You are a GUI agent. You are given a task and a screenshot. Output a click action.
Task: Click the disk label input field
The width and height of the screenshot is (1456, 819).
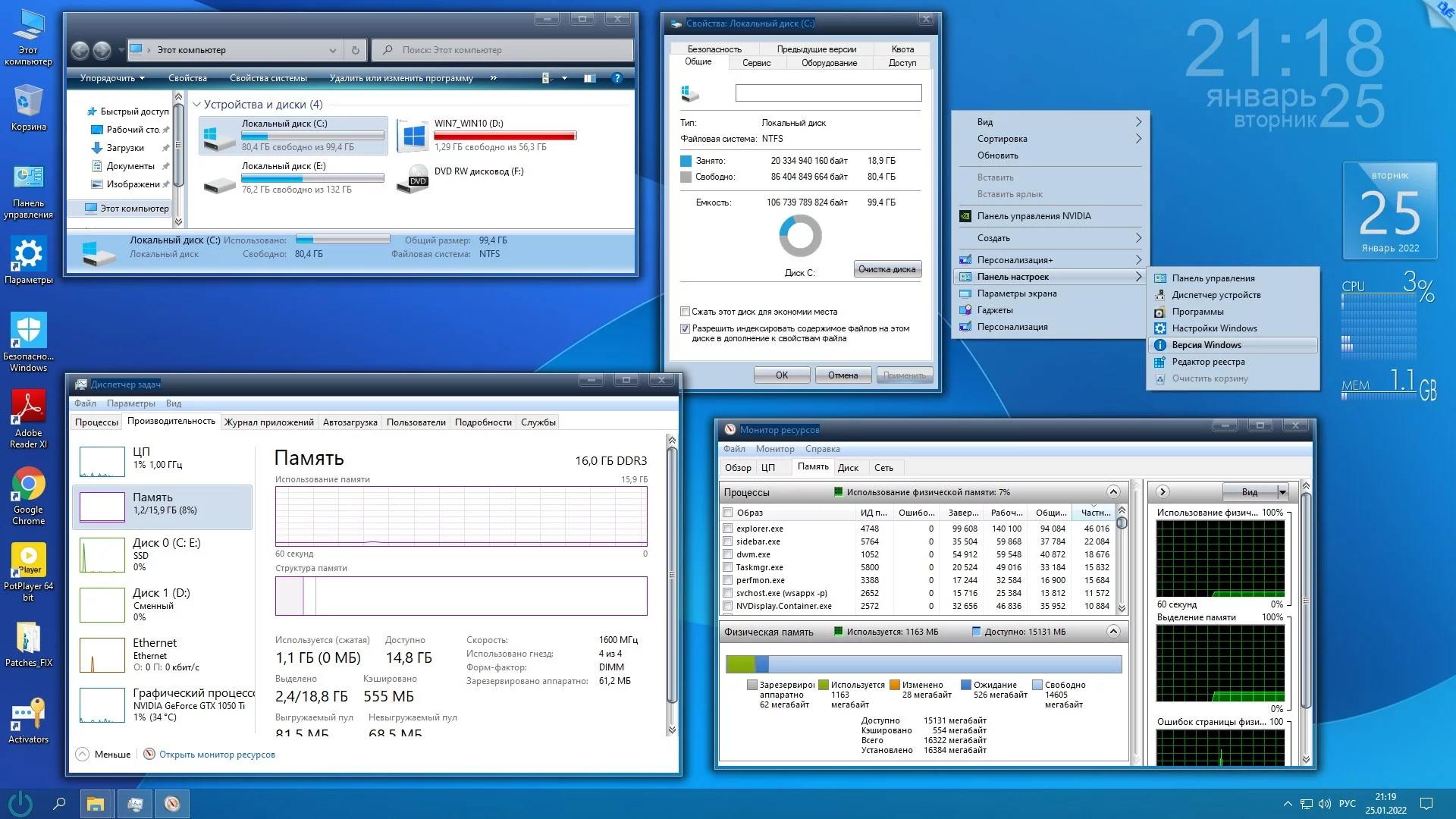[828, 93]
